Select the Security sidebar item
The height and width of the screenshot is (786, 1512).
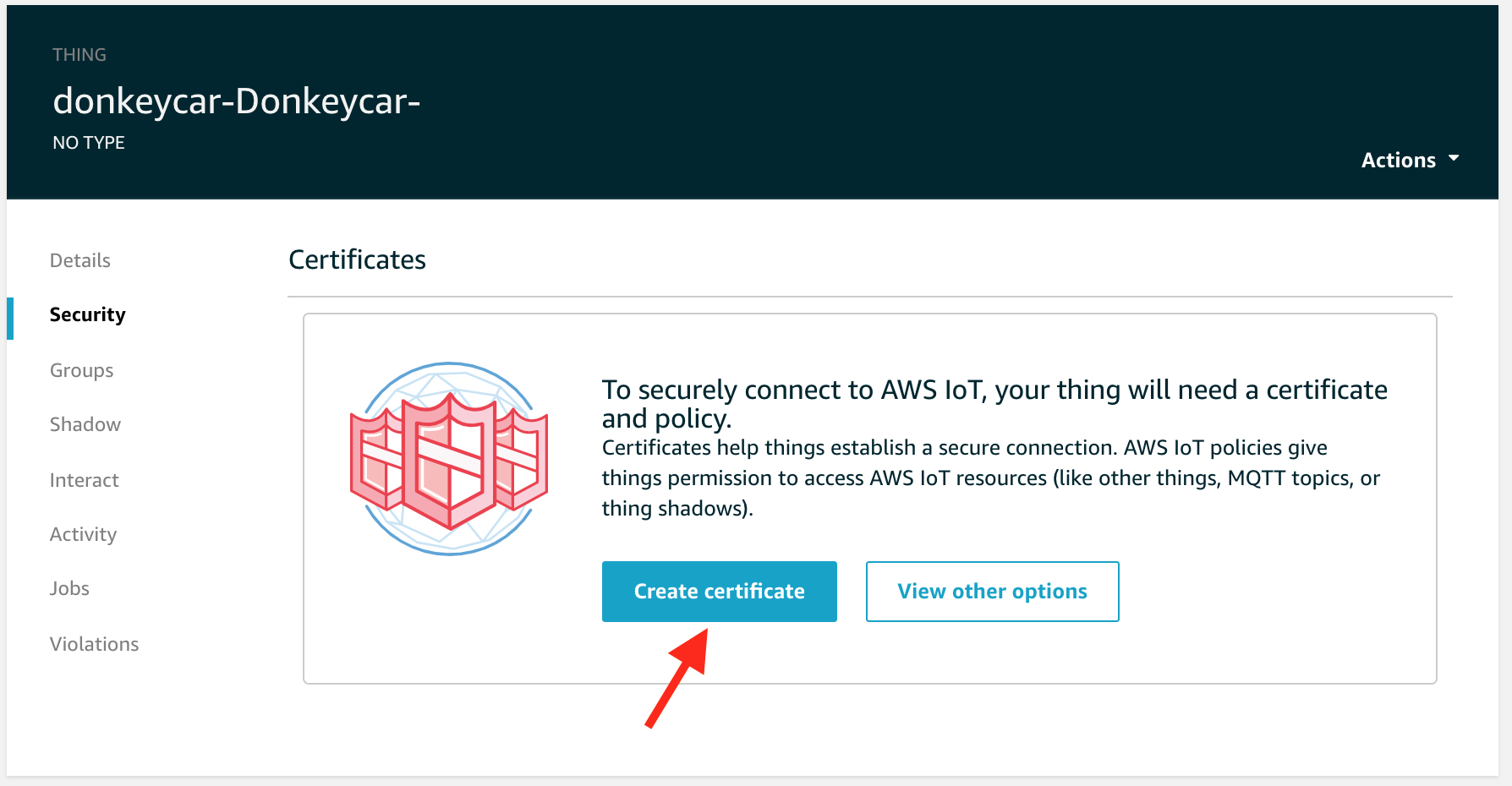click(87, 314)
